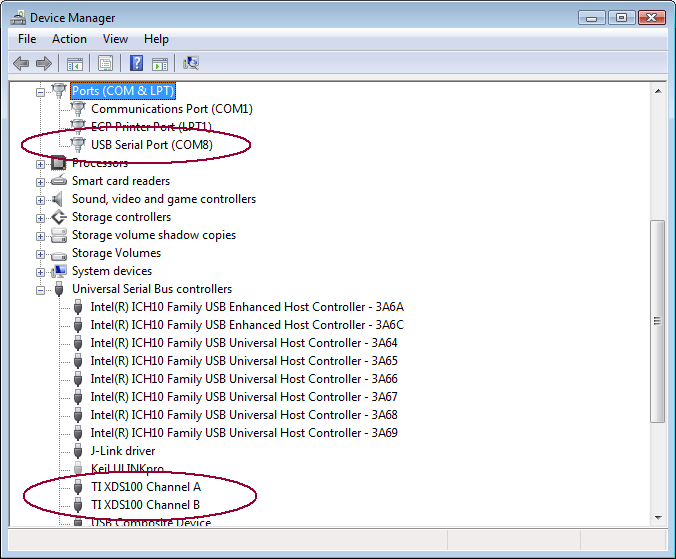The image size is (676, 559).
Task: Click the Storage controllers icon
Action: [x=59, y=217]
